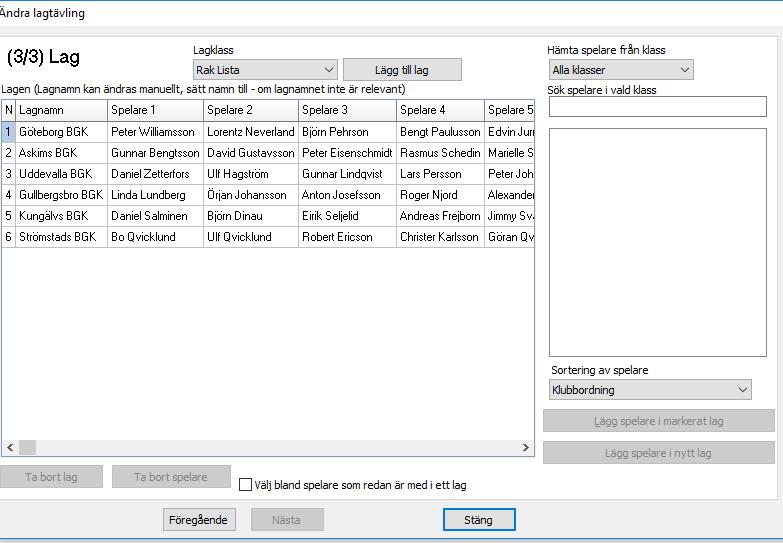
Task: Select the Strömstads BGK team name cell
Action: tap(61, 237)
